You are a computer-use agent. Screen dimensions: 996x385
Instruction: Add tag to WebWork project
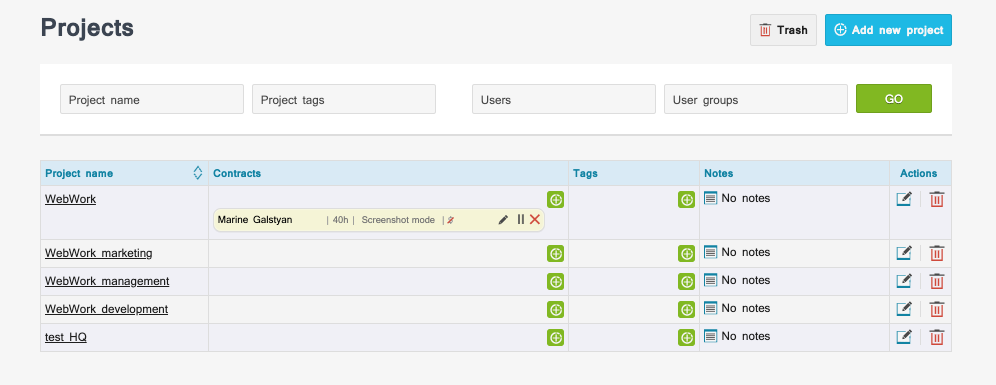coord(687,199)
